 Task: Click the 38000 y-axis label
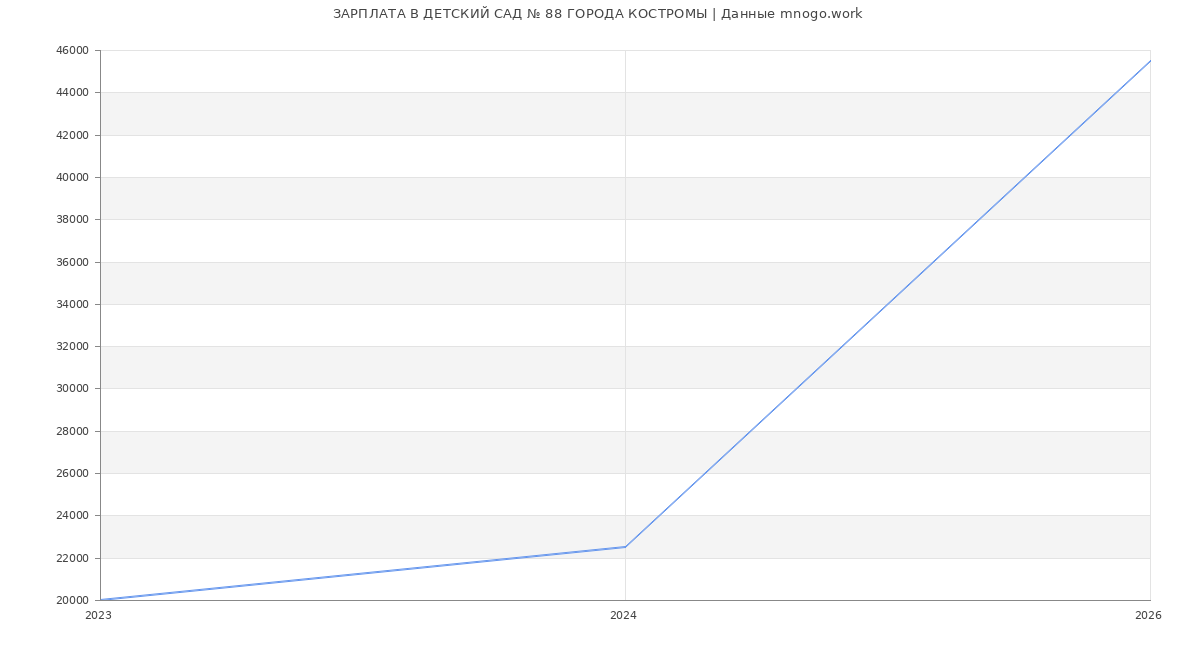74,220
